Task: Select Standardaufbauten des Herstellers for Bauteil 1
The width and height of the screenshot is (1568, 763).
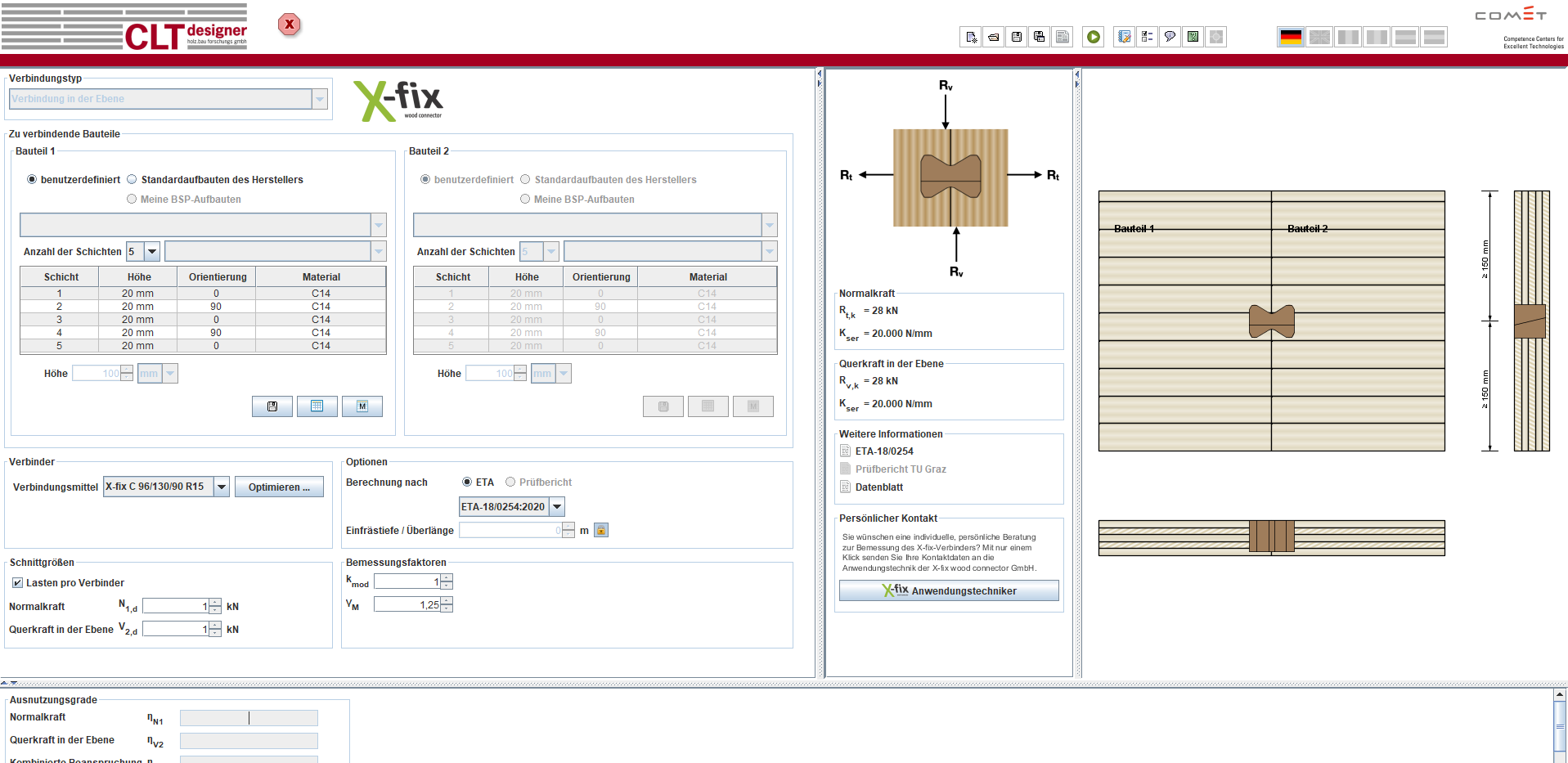Action: point(132,180)
